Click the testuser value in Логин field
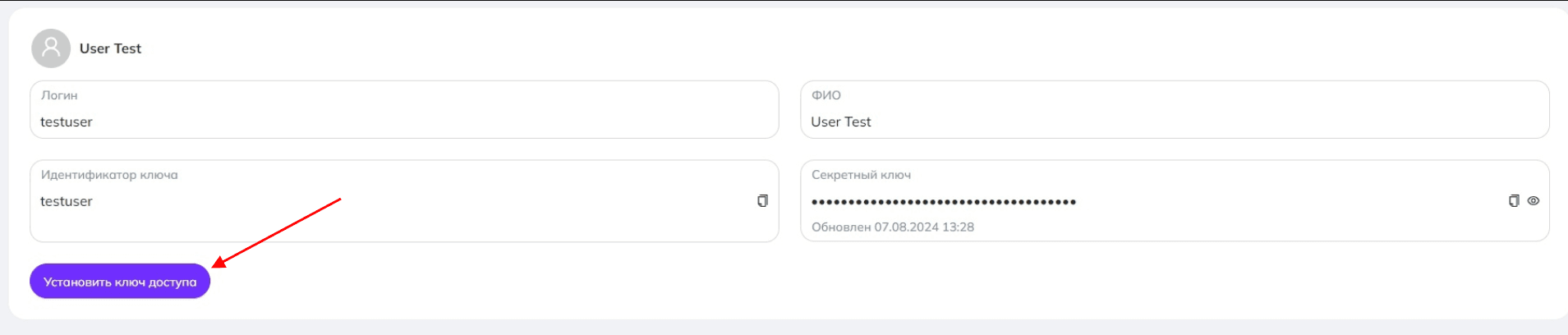This screenshot has width=1568, height=335. 67,122
